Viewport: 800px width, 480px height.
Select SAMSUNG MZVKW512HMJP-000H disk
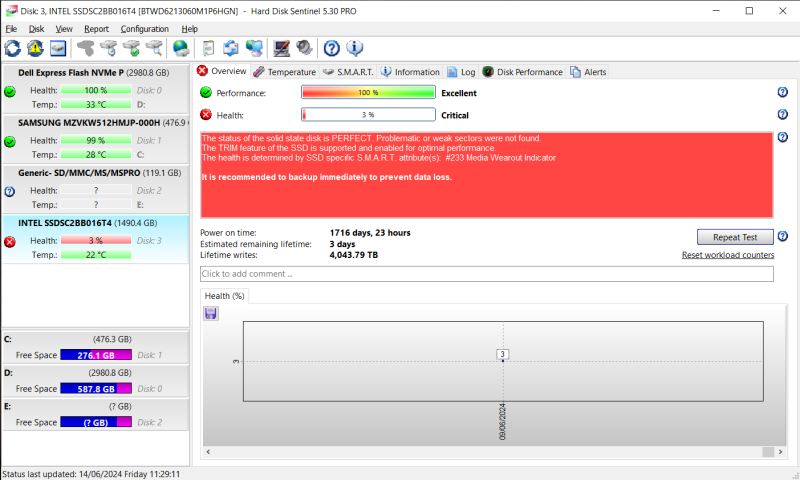coord(95,138)
